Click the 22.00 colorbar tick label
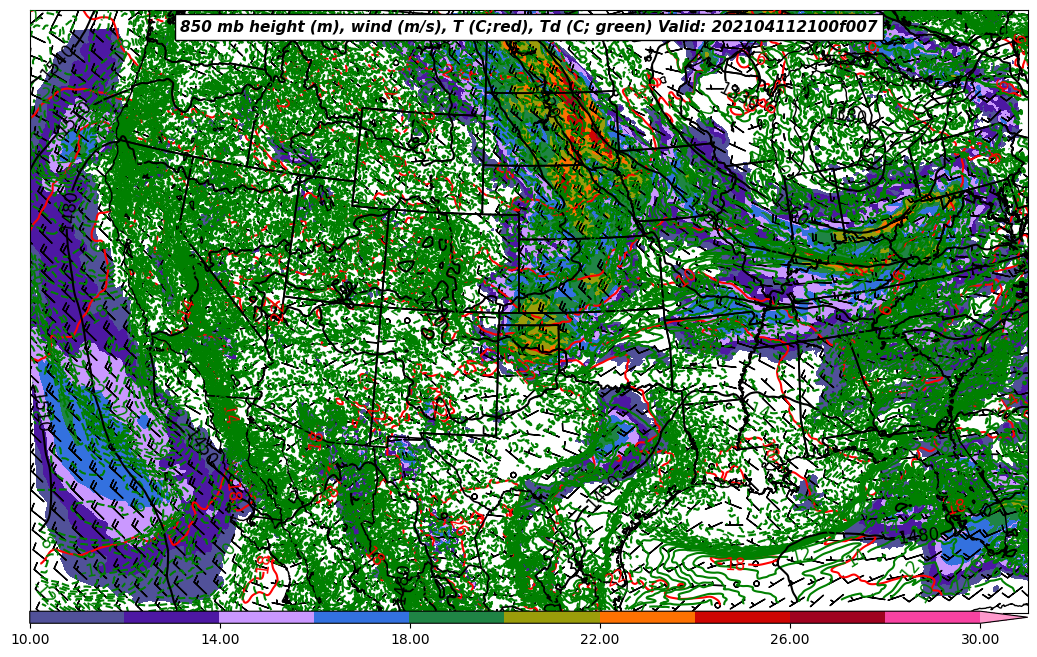Image resolution: width=1037 pixels, height=657 pixels. click(600, 640)
